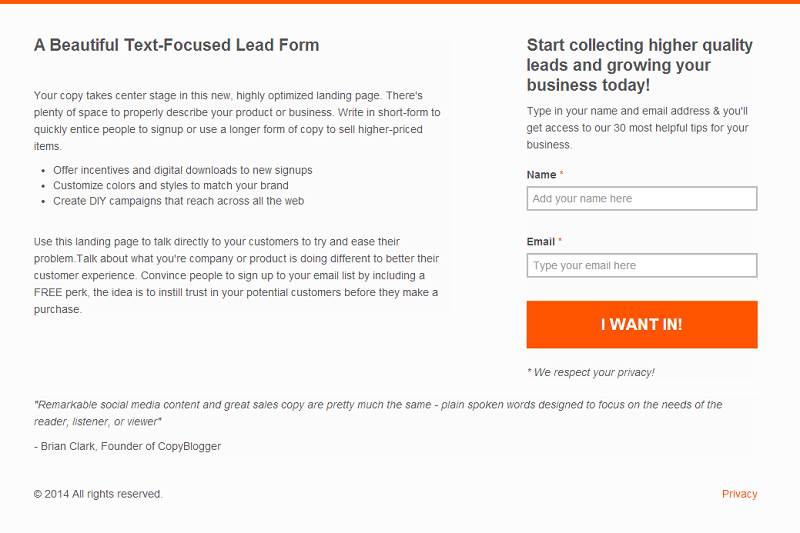Viewport: 800px width, 533px height.
Task: Click the orange bar at page top
Action: coord(400,2)
